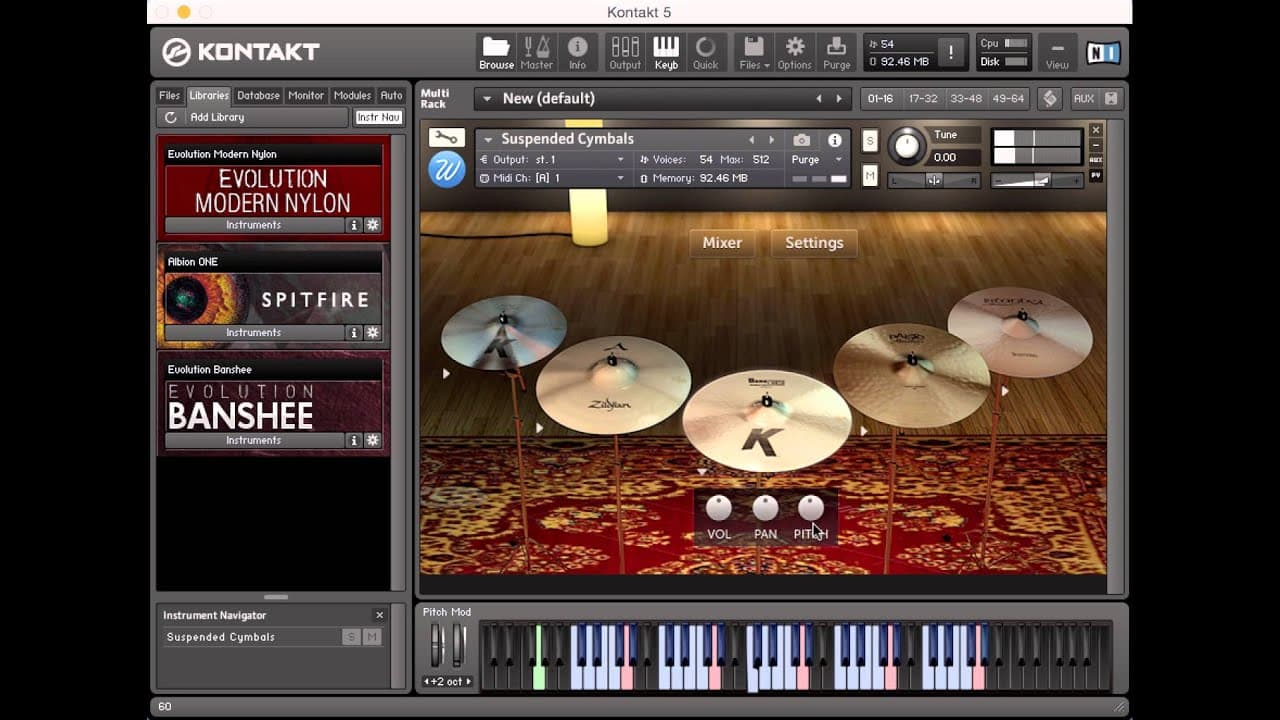Open the Master metronome panel
Screen dimensions: 1280x720
(x=536, y=53)
